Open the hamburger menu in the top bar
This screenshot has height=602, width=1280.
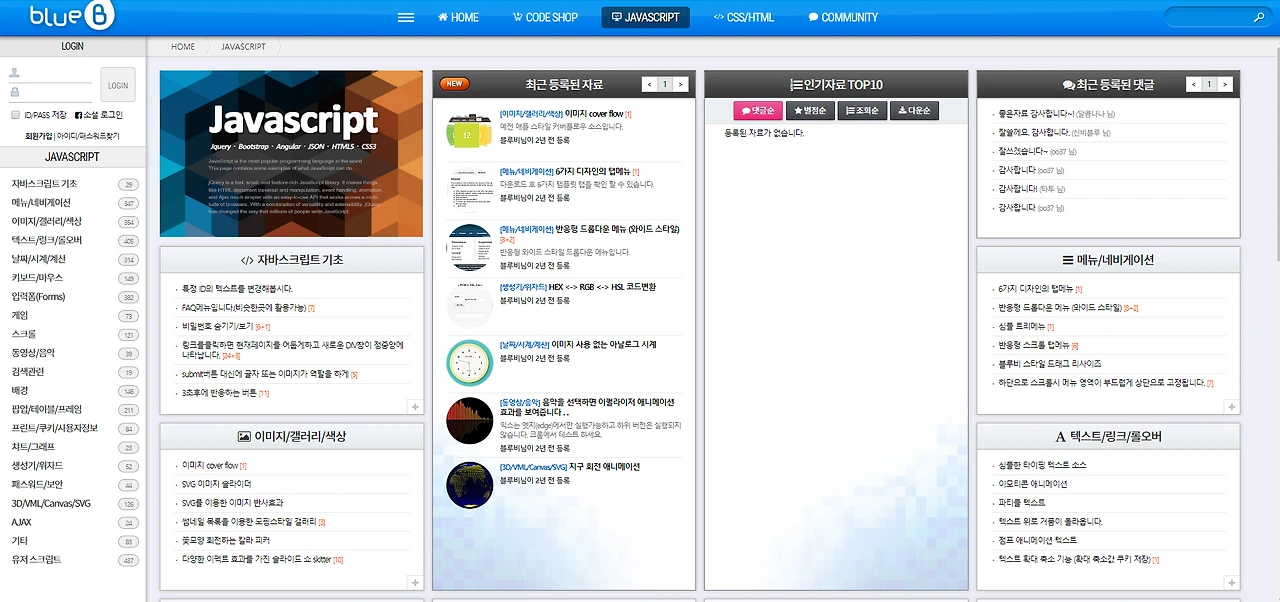406,17
